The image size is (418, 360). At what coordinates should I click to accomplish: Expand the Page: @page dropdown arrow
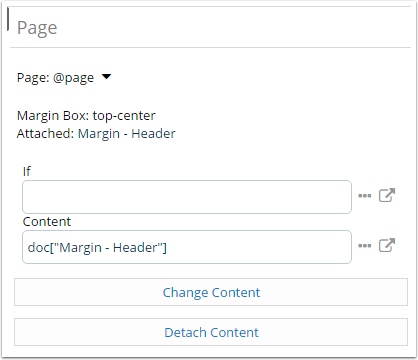[106, 77]
